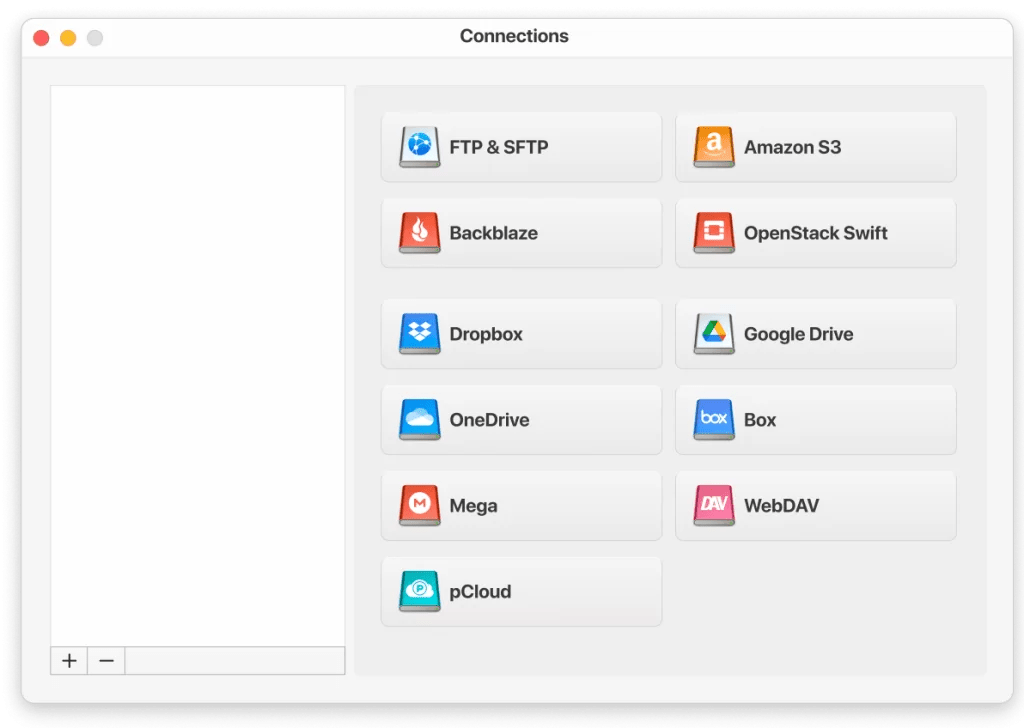
Task: Select the Google Drive label
Action: point(799,334)
